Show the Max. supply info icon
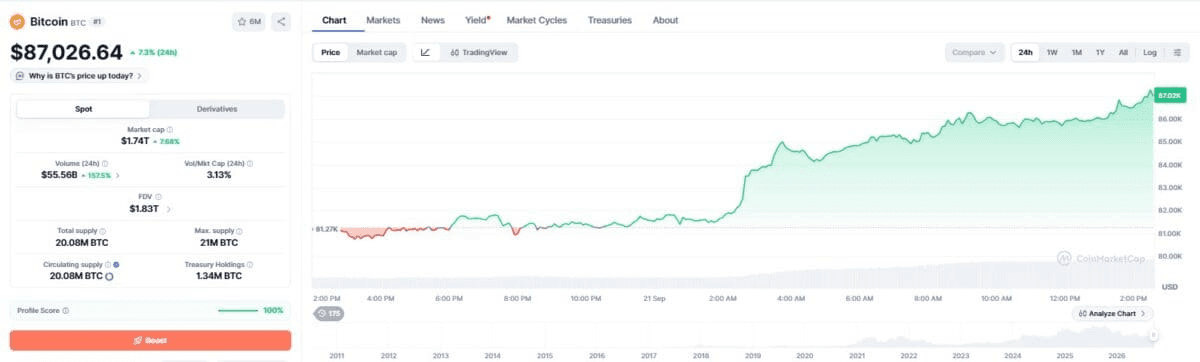 pyautogui.click(x=238, y=231)
